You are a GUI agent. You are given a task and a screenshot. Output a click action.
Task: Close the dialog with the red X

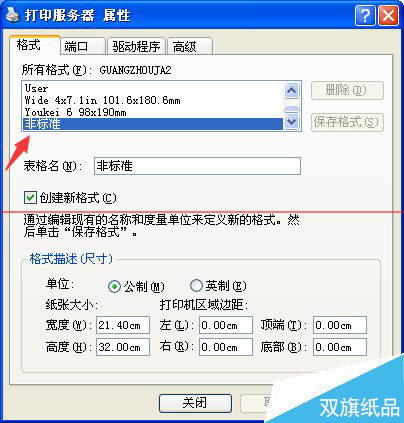[388, 15]
